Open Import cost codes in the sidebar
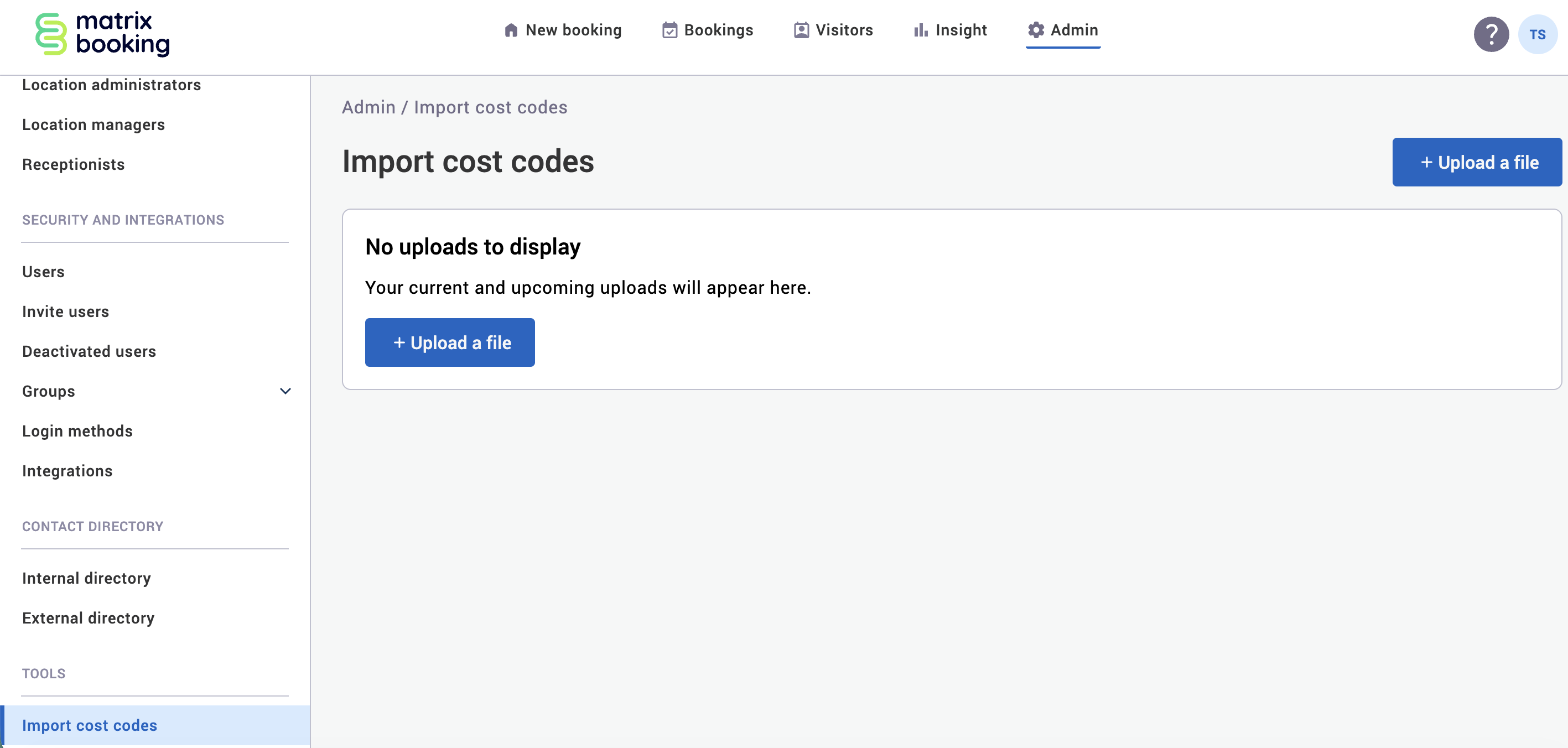 (90, 725)
